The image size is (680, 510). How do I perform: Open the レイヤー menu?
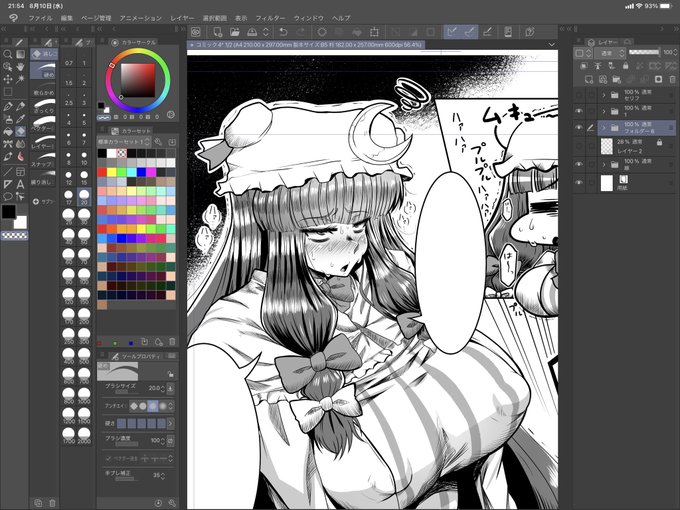[x=182, y=18]
